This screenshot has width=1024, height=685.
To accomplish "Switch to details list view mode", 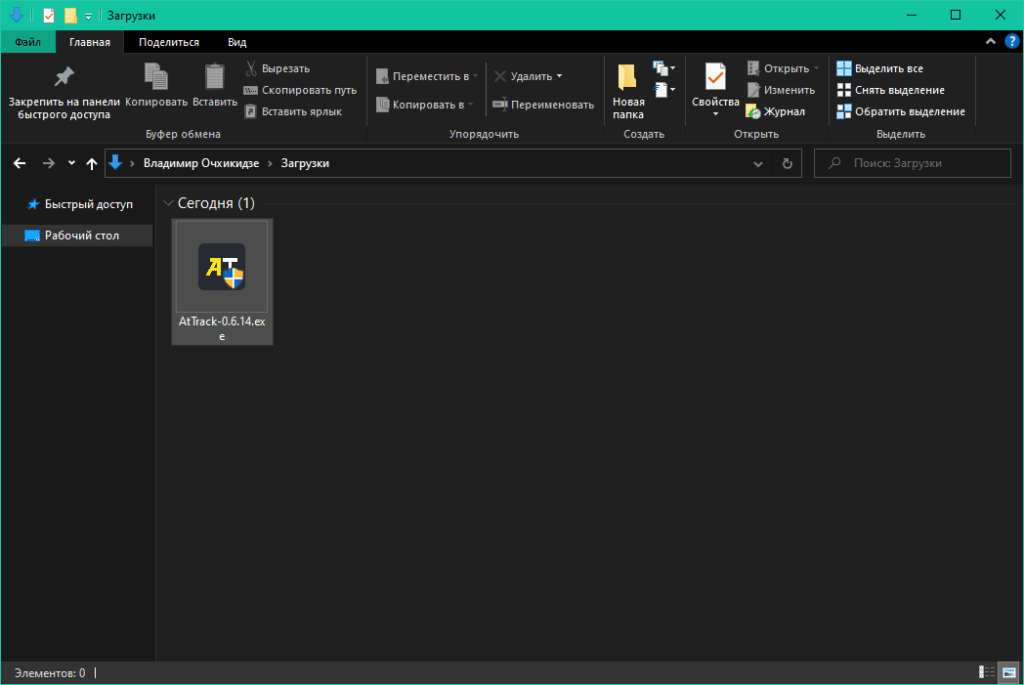I will tap(986, 673).
